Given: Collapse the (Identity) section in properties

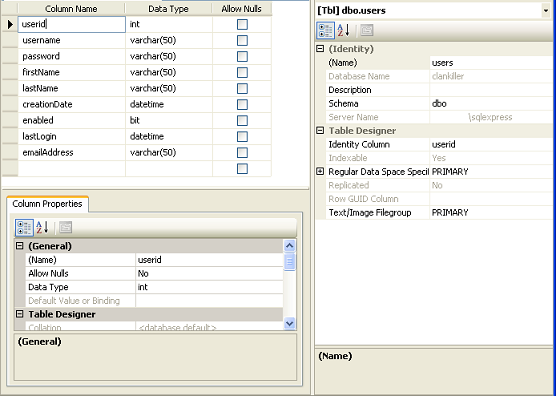Looking at the screenshot, I should 320,49.
